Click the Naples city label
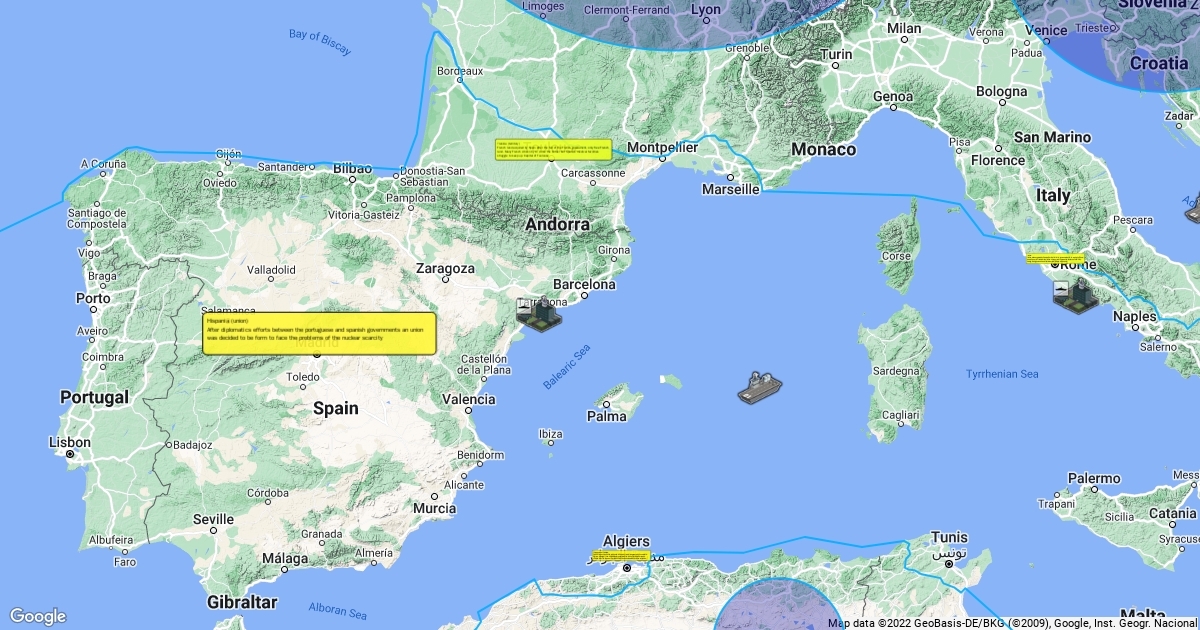1200x630 pixels. coord(1135,317)
